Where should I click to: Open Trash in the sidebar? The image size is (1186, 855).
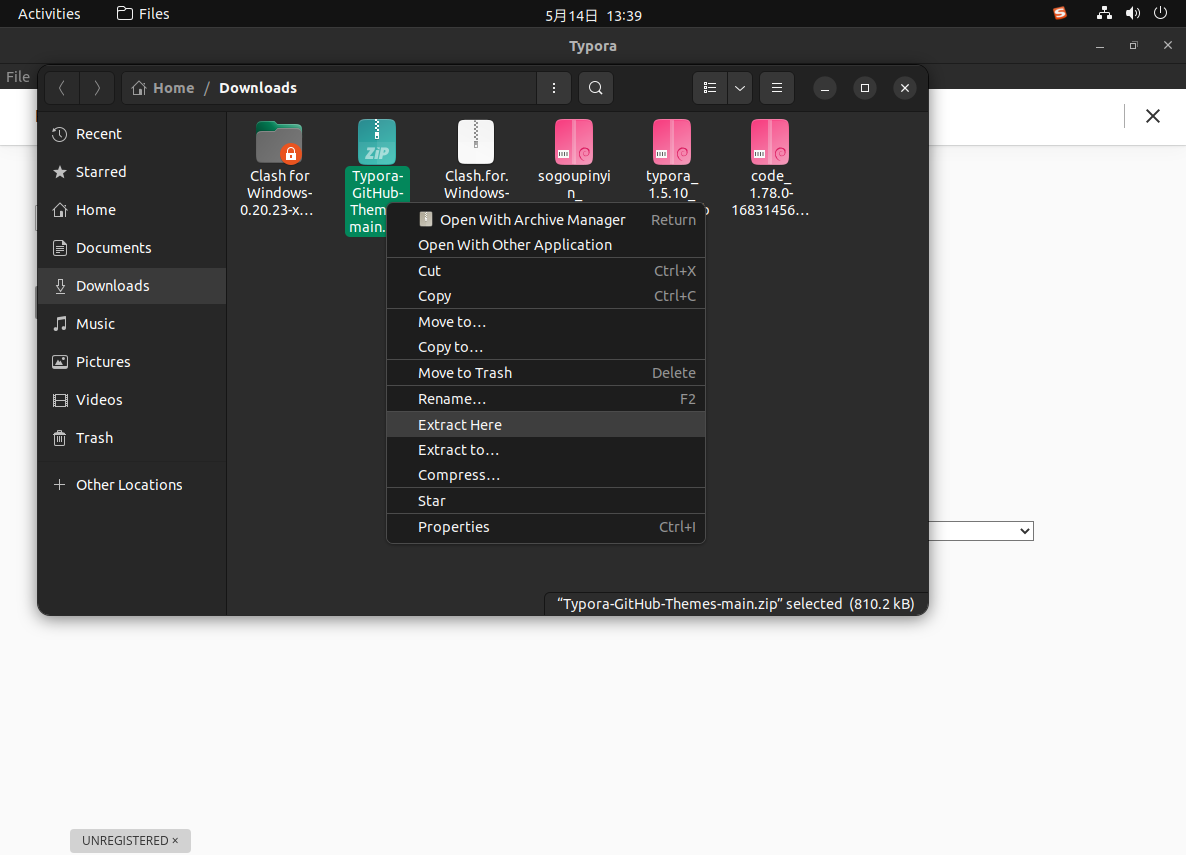pyautogui.click(x=132, y=437)
